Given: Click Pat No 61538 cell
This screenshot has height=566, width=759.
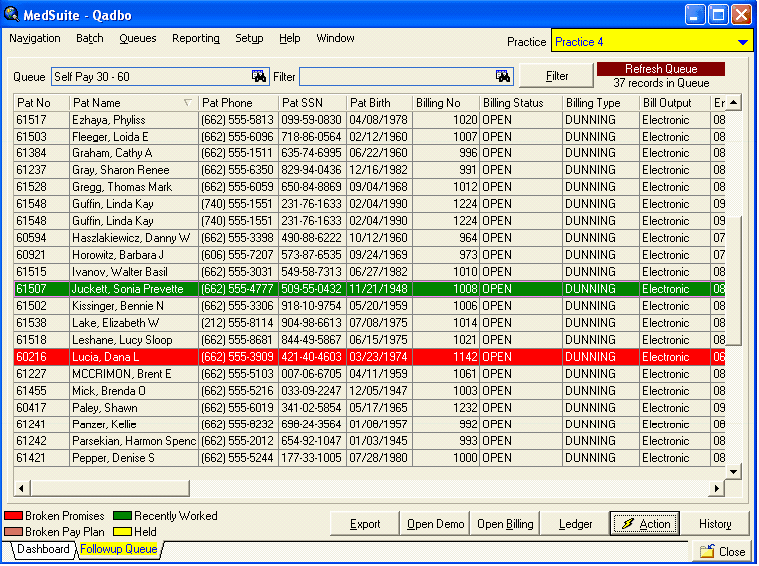Looking at the screenshot, I should (x=41, y=323).
